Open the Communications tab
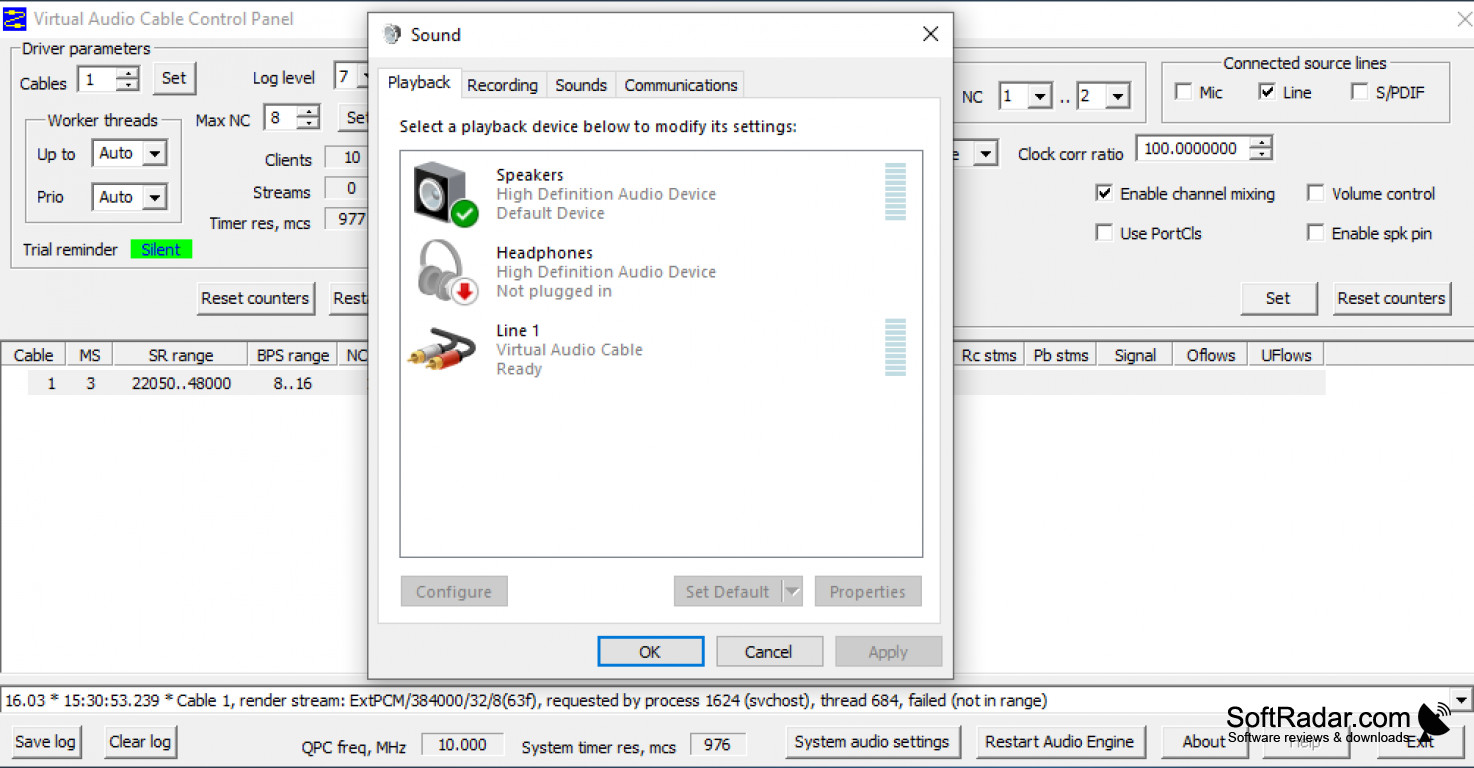Viewport: 1474px width, 768px height. pyautogui.click(x=679, y=85)
